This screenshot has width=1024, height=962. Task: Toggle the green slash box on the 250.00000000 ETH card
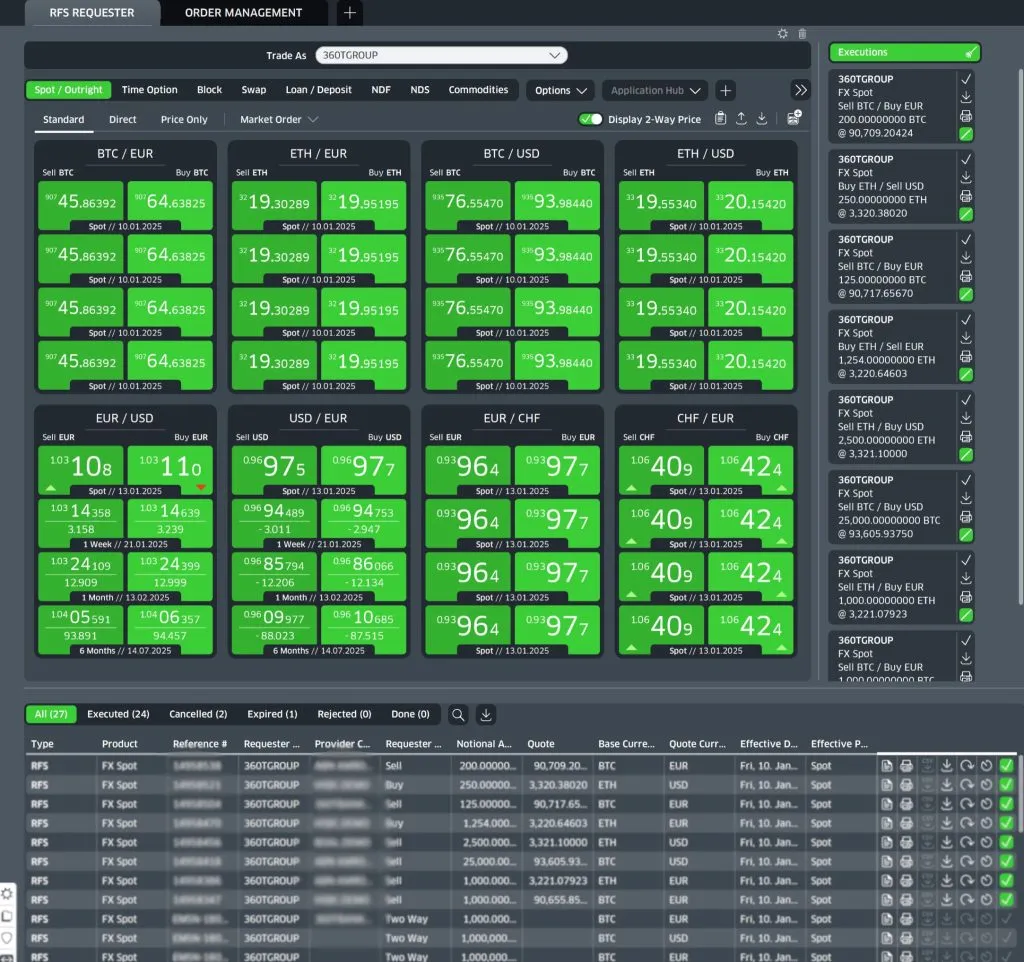point(966,214)
